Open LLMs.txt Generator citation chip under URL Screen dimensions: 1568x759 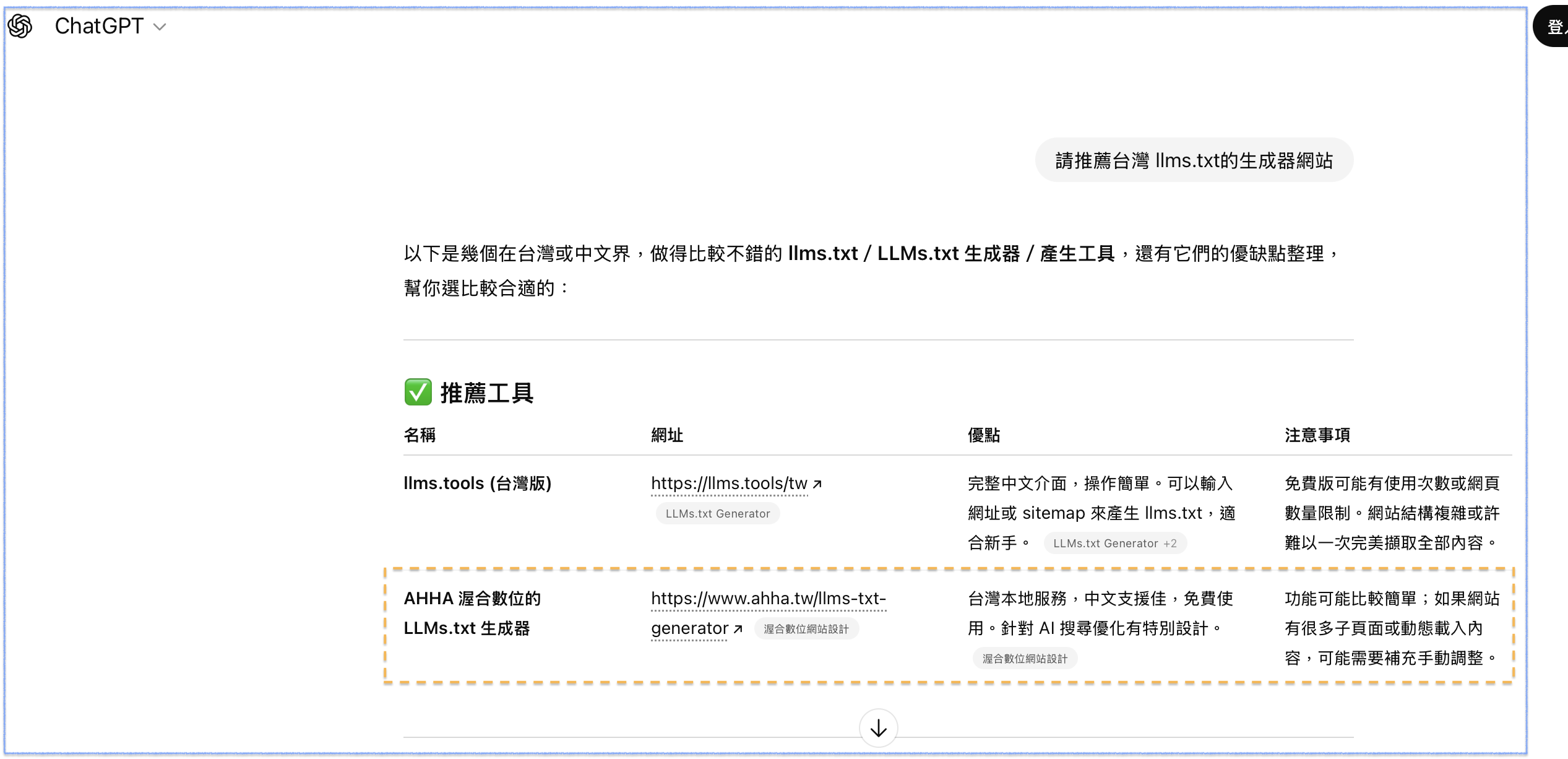[x=717, y=514]
